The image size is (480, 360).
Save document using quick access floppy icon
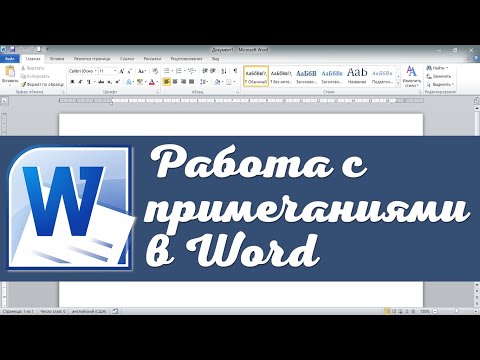tap(13, 50)
